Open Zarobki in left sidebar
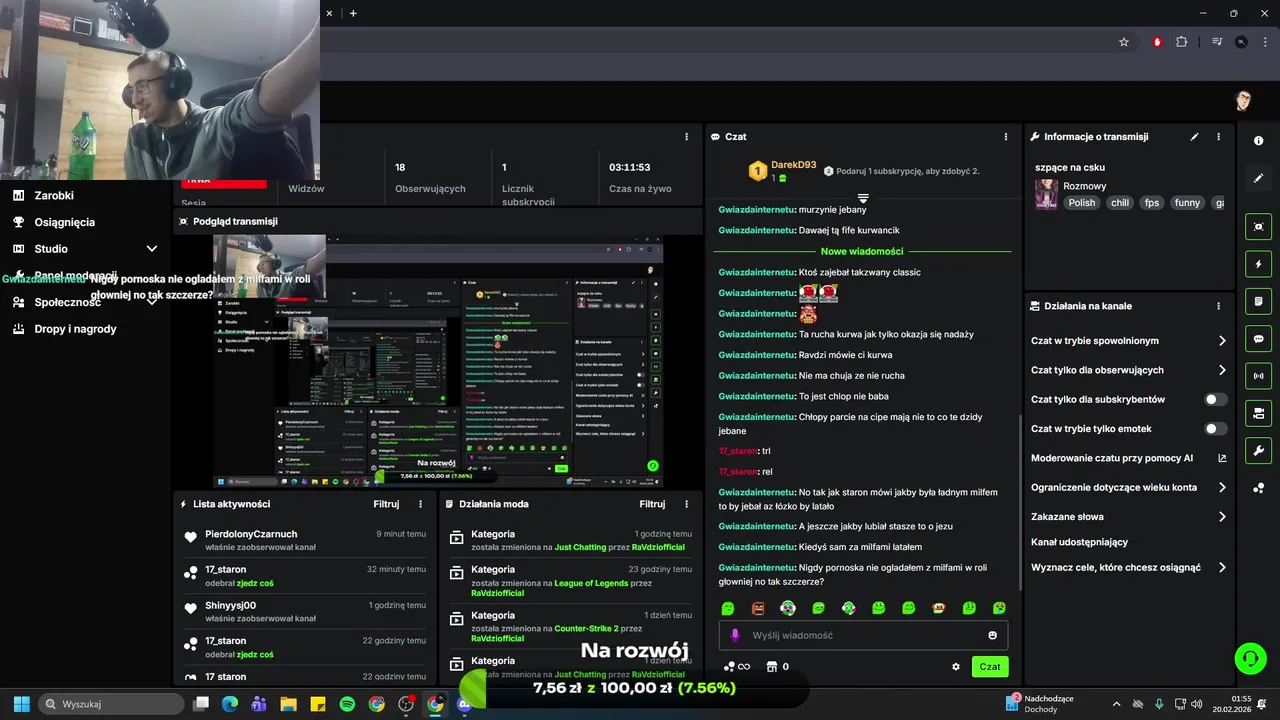Screen dimensions: 1280x720 (x=54, y=196)
